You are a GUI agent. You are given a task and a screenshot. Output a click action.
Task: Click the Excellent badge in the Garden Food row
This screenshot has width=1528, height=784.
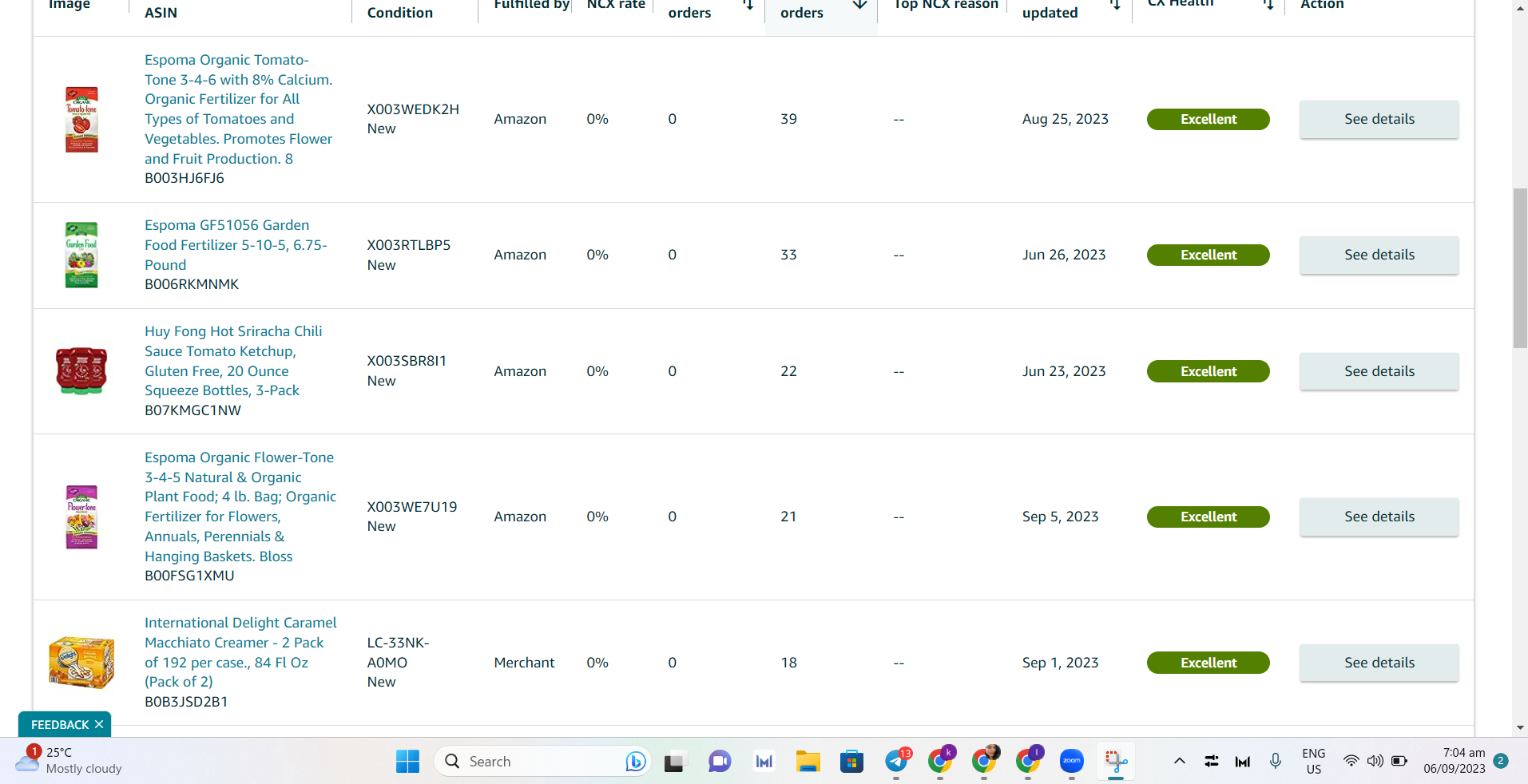click(1208, 255)
